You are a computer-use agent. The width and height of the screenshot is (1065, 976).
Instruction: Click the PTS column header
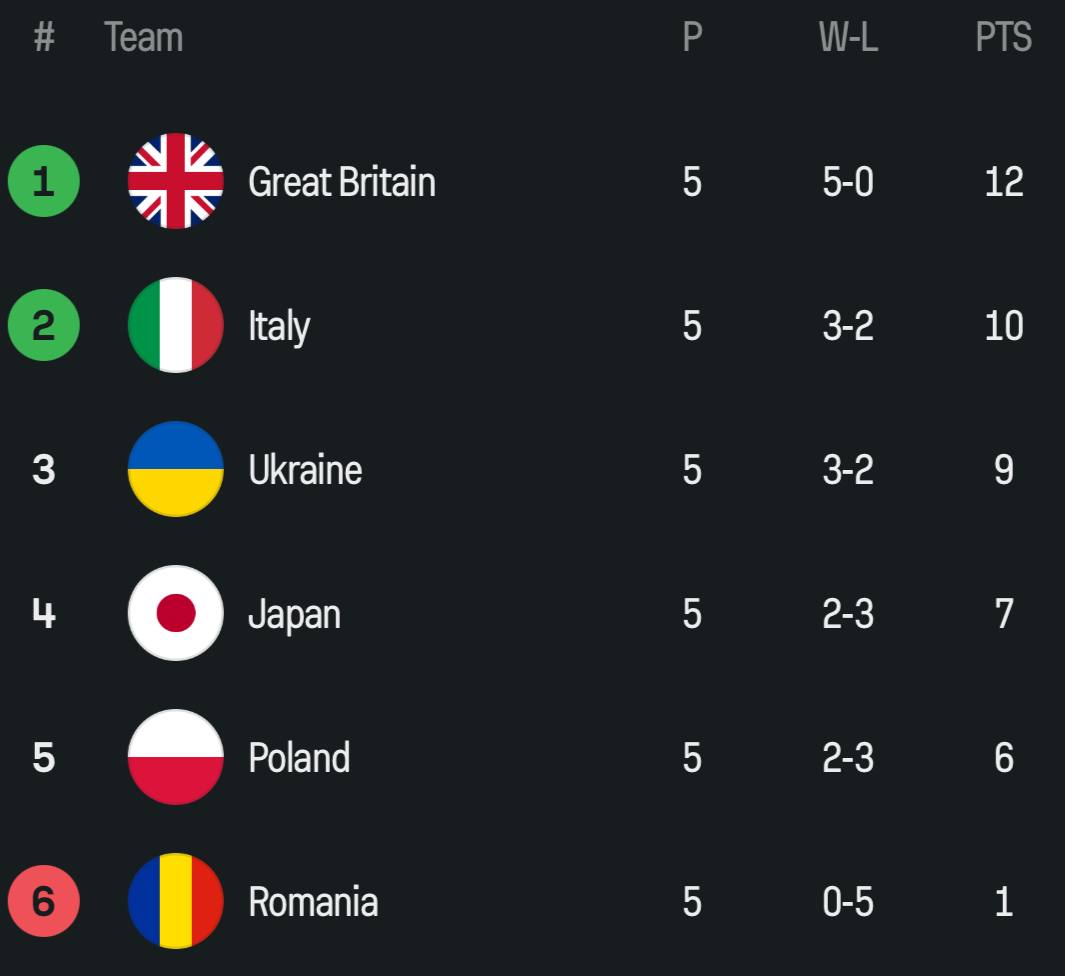pyautogui.click(x=1004, y=37)
